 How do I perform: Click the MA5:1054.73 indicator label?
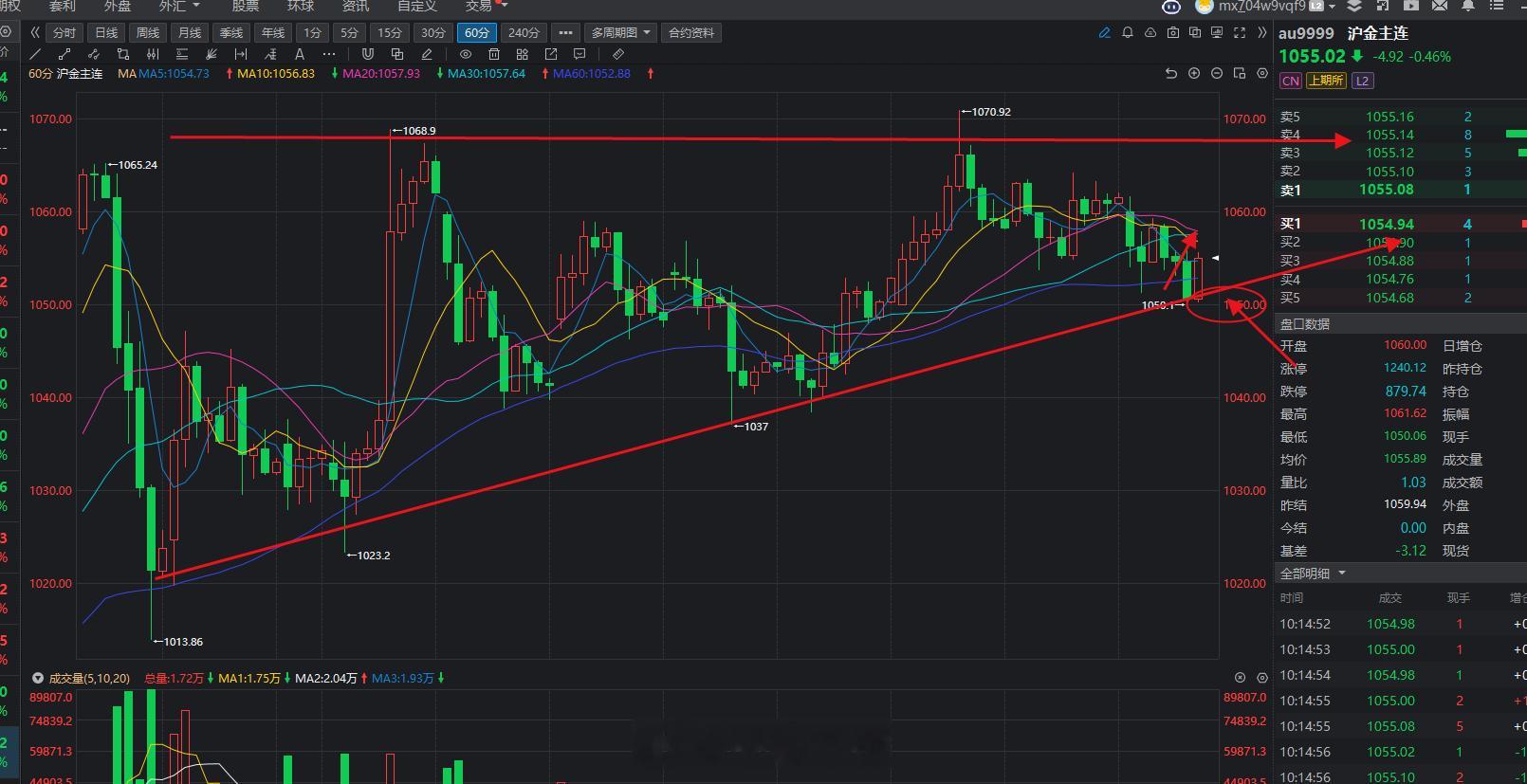174,73
